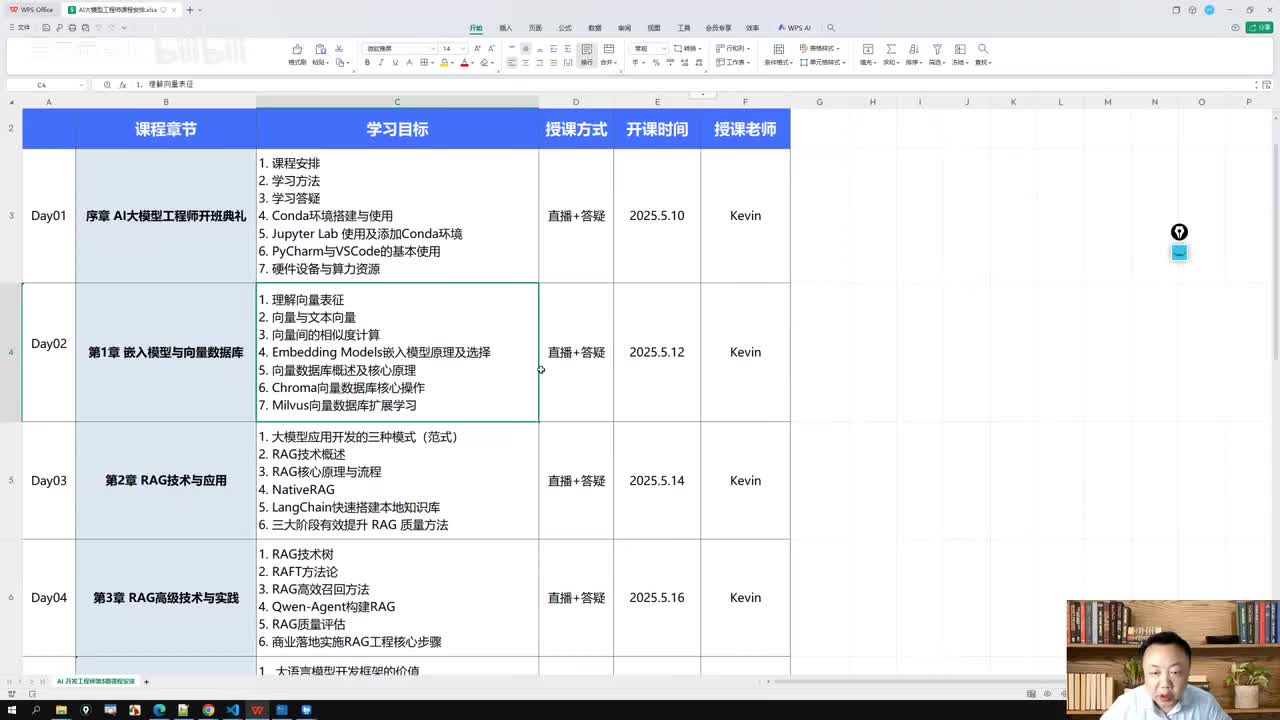Click the increase font size icon
The width and height of the screenshot is (1280, 720).
[x=477, y=48]
